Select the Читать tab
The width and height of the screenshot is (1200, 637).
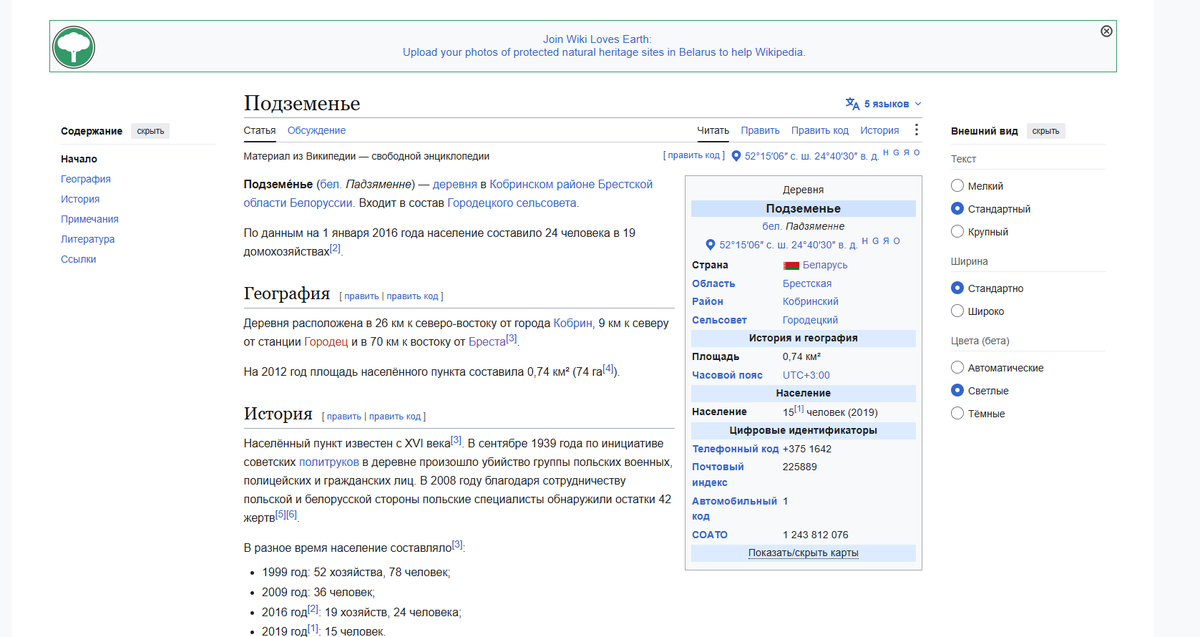713,130
